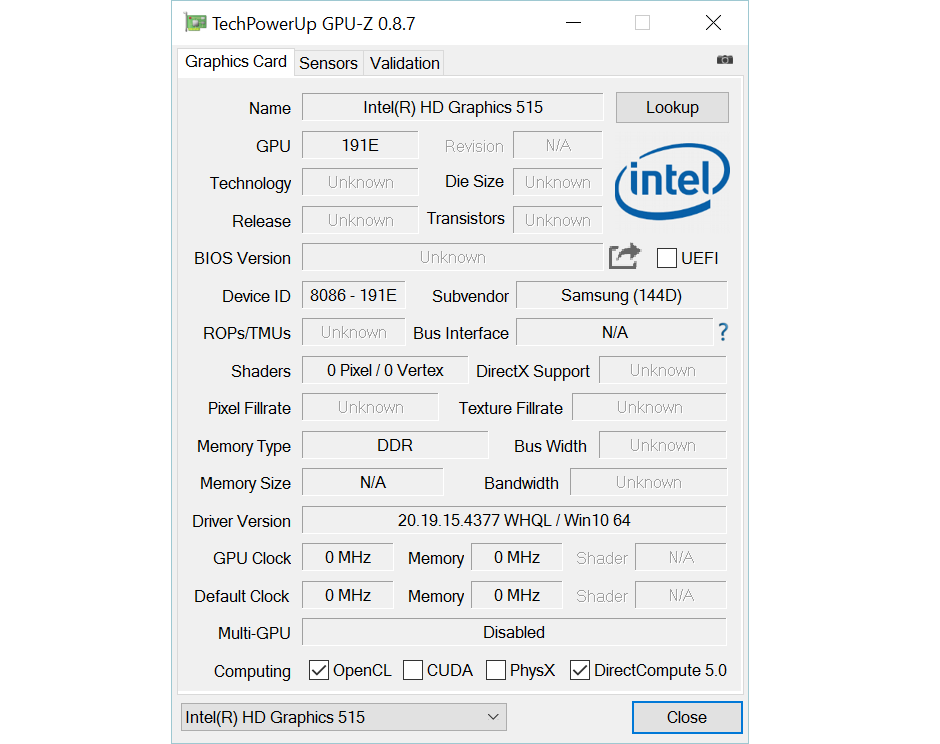The image size is (940, 744).
Task: Toggle the PhysX checkbox
Action: tap(495, 670)
